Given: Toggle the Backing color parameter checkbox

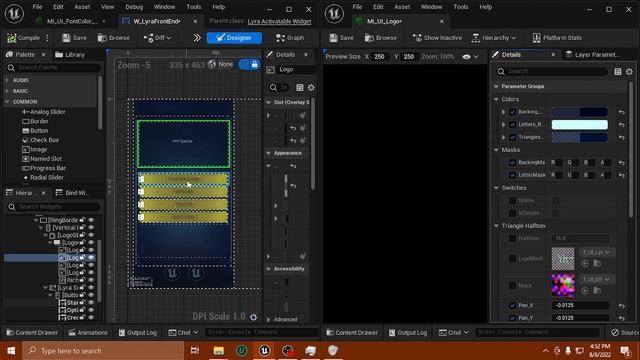Looking at the screenshot, I should (x=513, y=112).
